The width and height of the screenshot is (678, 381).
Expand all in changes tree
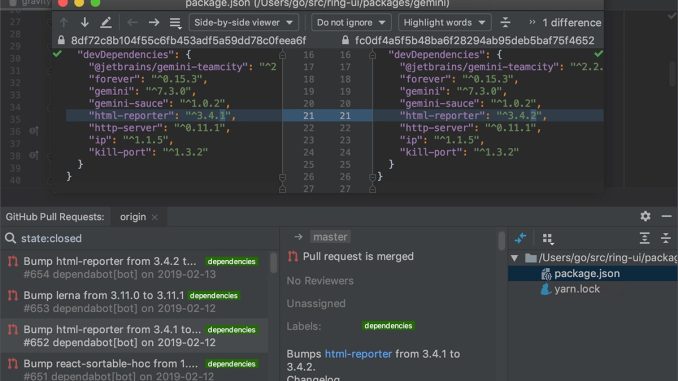coord(644,238)
